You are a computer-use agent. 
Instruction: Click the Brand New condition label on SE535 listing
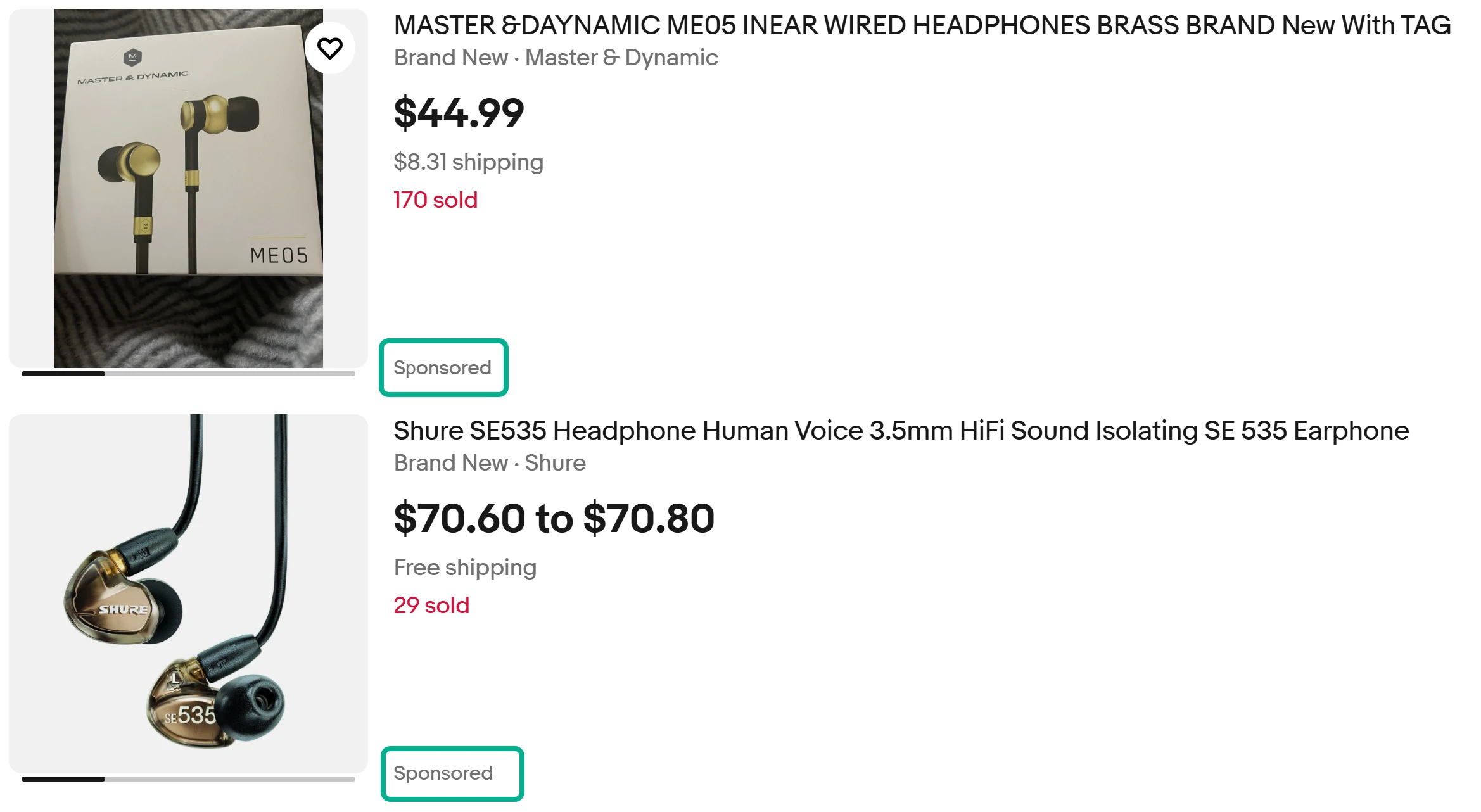(450, 463)
